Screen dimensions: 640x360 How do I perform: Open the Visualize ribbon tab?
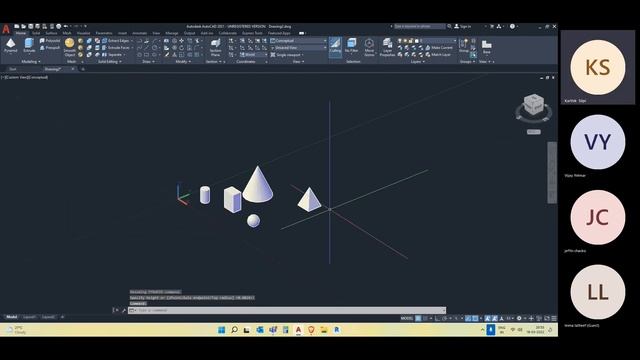tap(83, 33)
